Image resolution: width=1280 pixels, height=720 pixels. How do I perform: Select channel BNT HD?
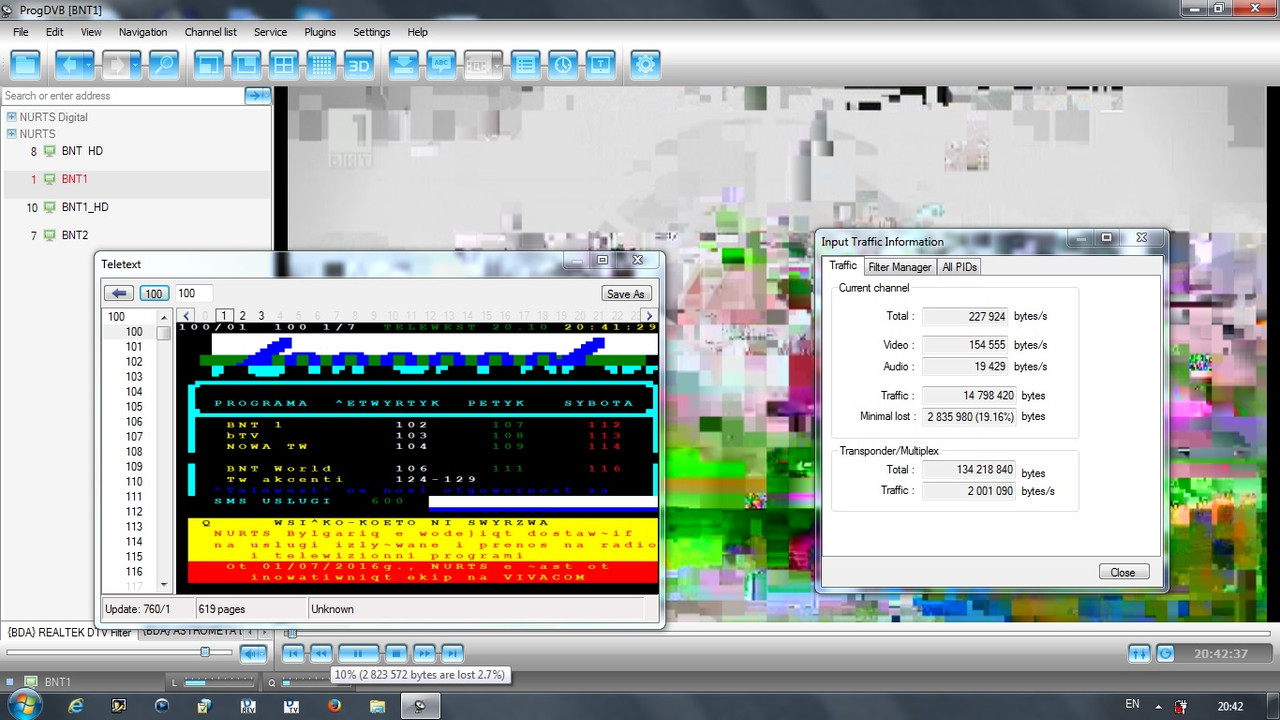(x=82, y=151)
